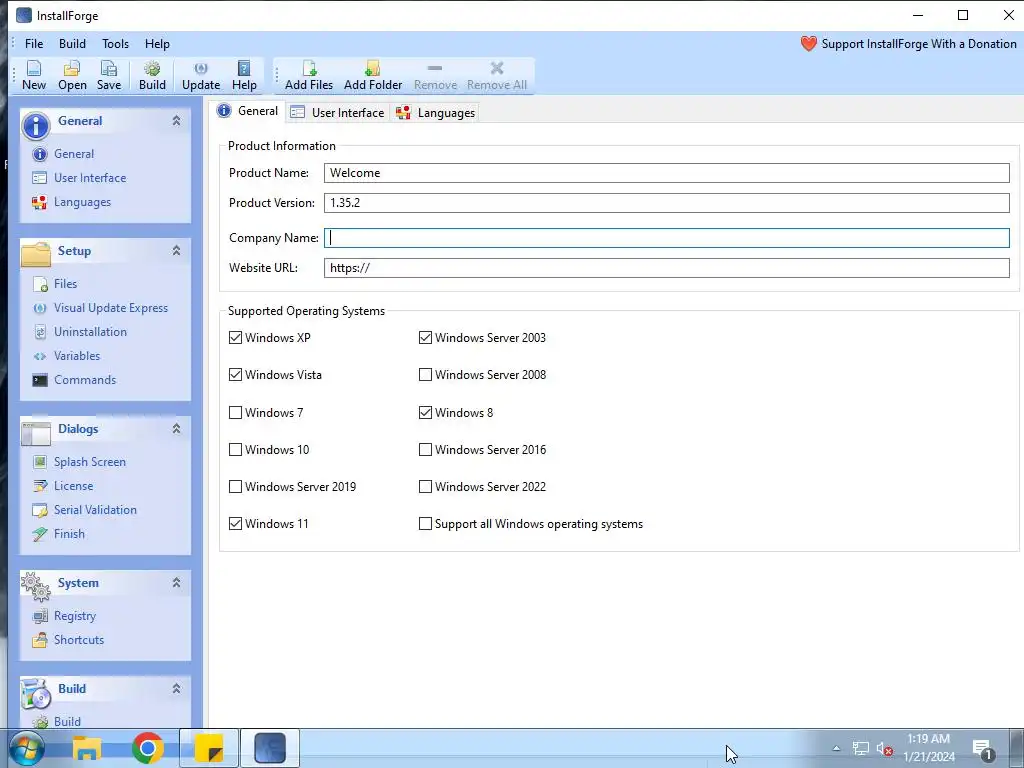The width and height of the screenshot is (1024, 768).
Task: Click the muted volume tray icon
Action: pyautogui.click(x=884, y=749)
